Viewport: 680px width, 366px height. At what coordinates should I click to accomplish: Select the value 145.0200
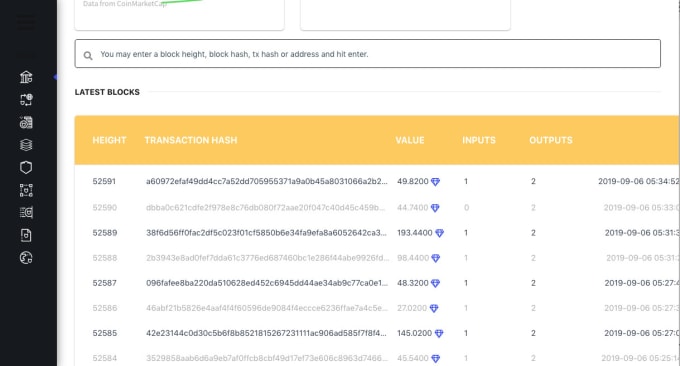[415, 333]
